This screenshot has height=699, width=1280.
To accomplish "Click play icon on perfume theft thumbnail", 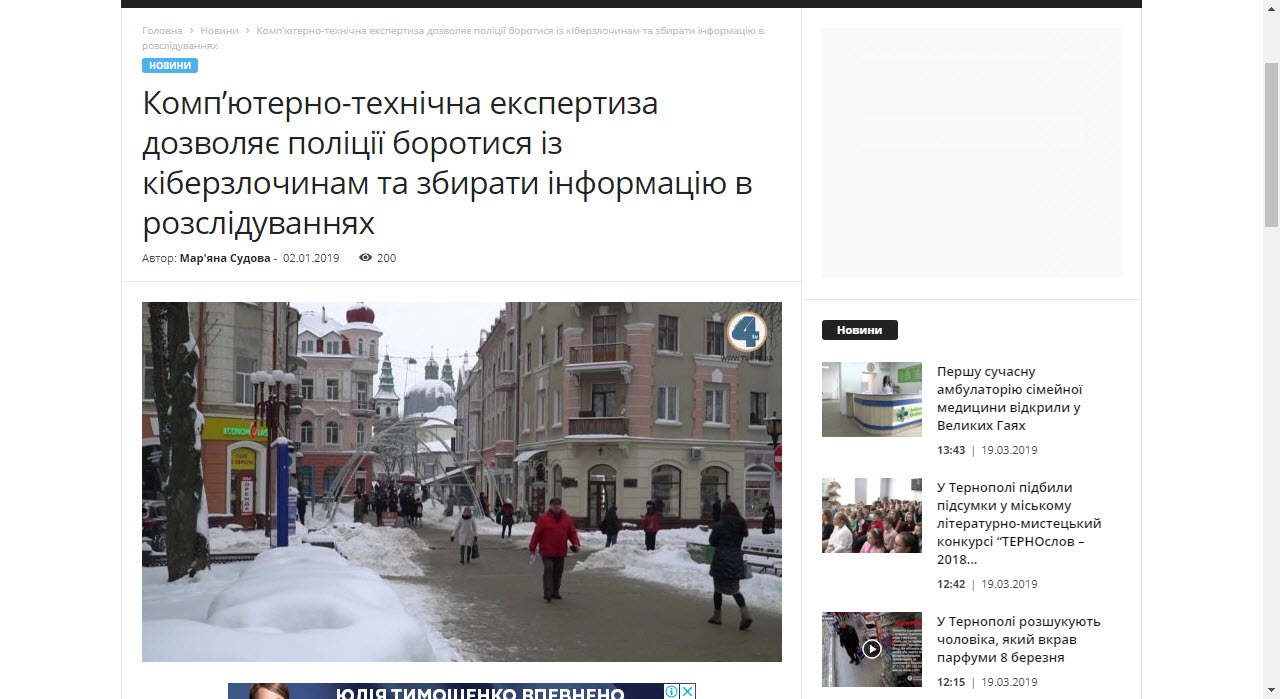I will (872, 649).
